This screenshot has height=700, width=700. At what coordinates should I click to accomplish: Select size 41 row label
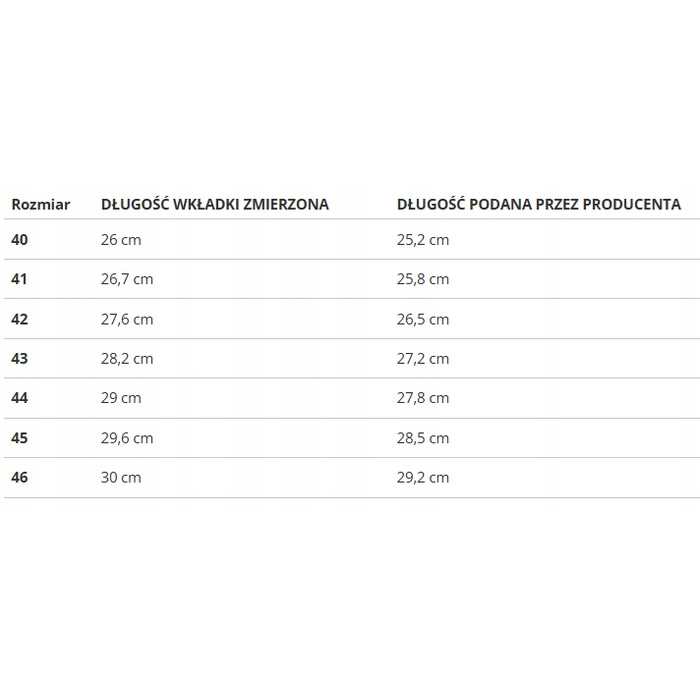pos(19,279)
